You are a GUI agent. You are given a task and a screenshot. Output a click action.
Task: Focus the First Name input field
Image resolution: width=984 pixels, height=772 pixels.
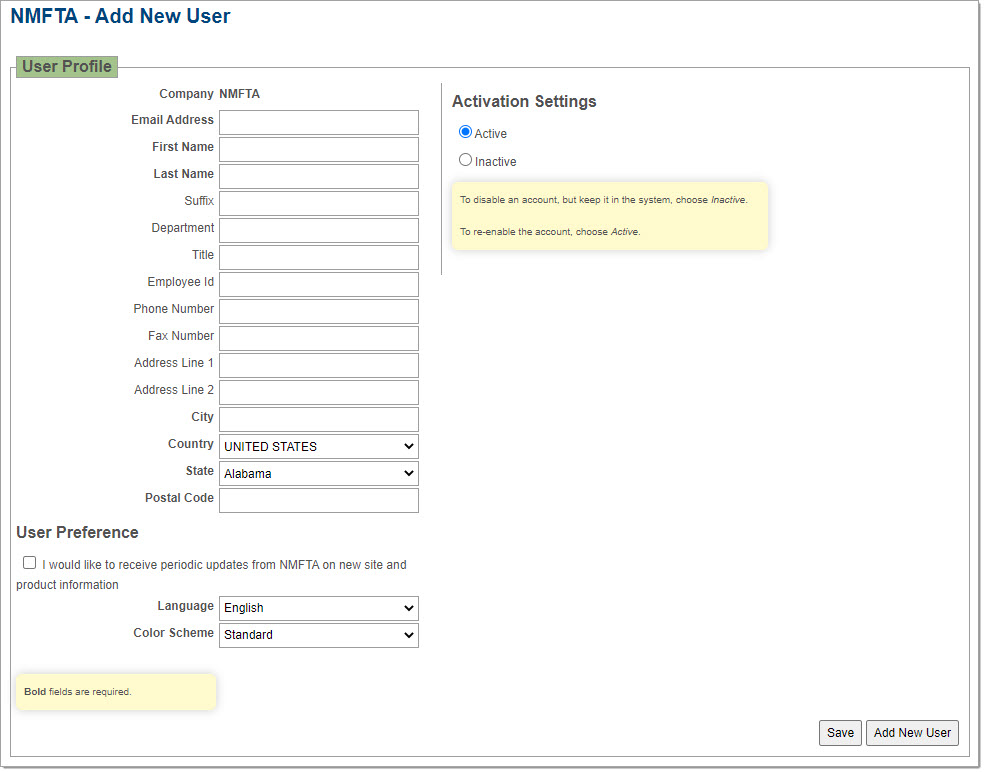[x=319, y=150]
